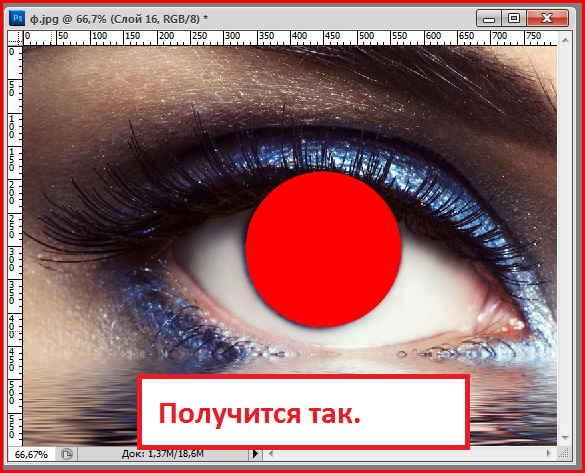The image size is (585, 473).
Task: Close the ф.jpg document window
Action: point(547,18)
